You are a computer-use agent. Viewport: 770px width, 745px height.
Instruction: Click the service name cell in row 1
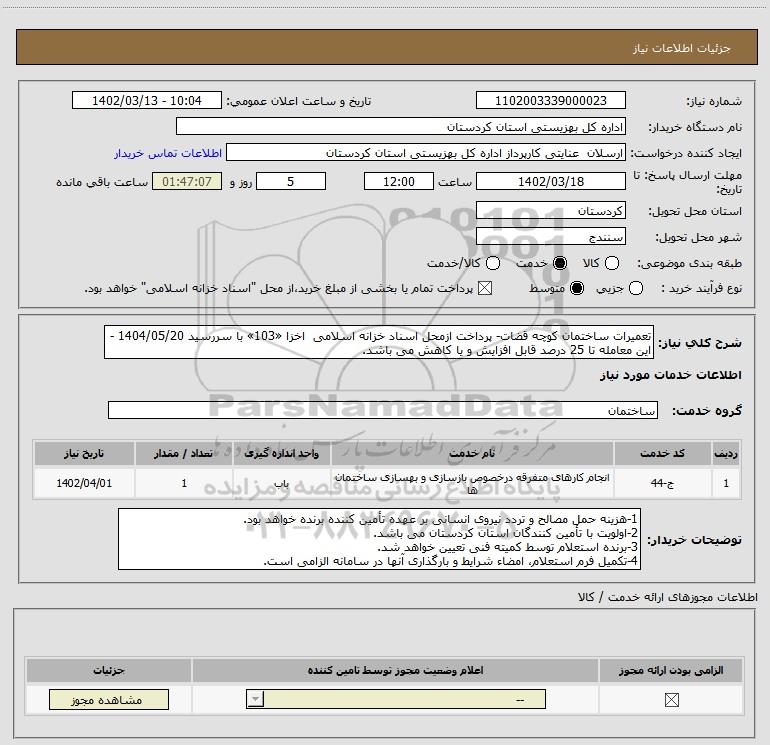pos(472,483)
